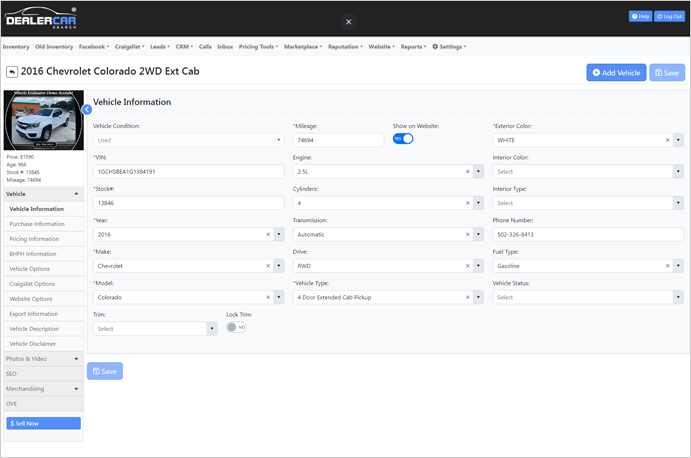Click the Sell Now button
This screenshot has width=691, height=458.
coord(43,424)
